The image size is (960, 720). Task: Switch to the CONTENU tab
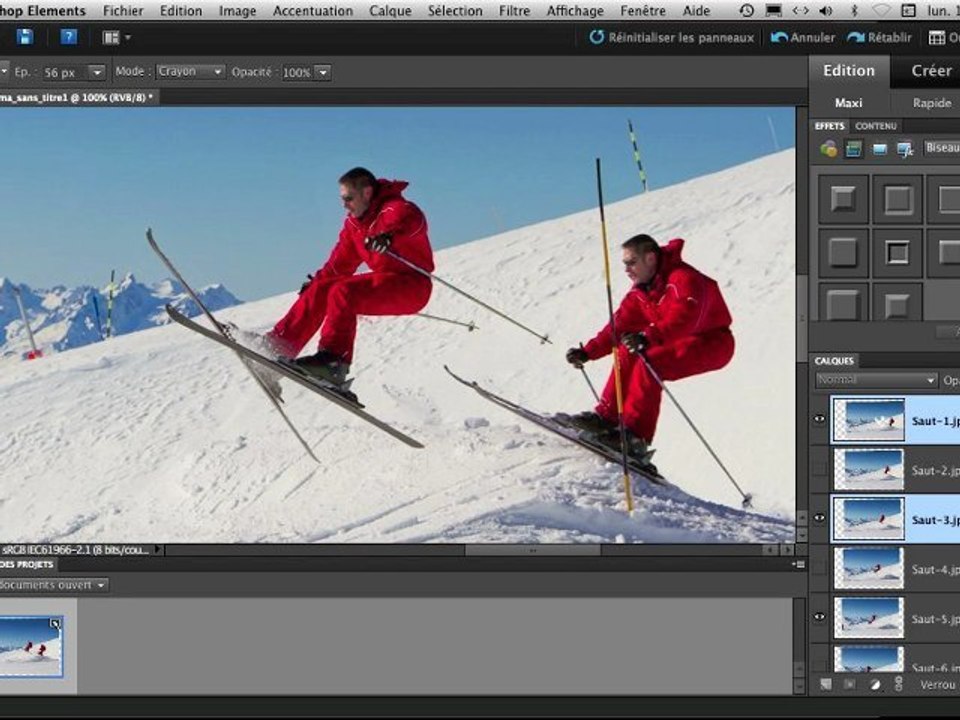[x=876, y=126]
